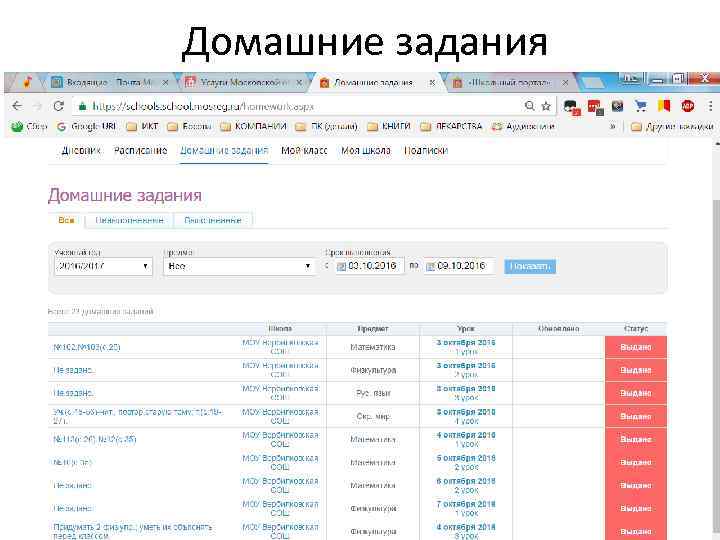Viewport: 720px width, 540px height.
Task: Select the Домашние задания menu item
Action: pos(224,151)
